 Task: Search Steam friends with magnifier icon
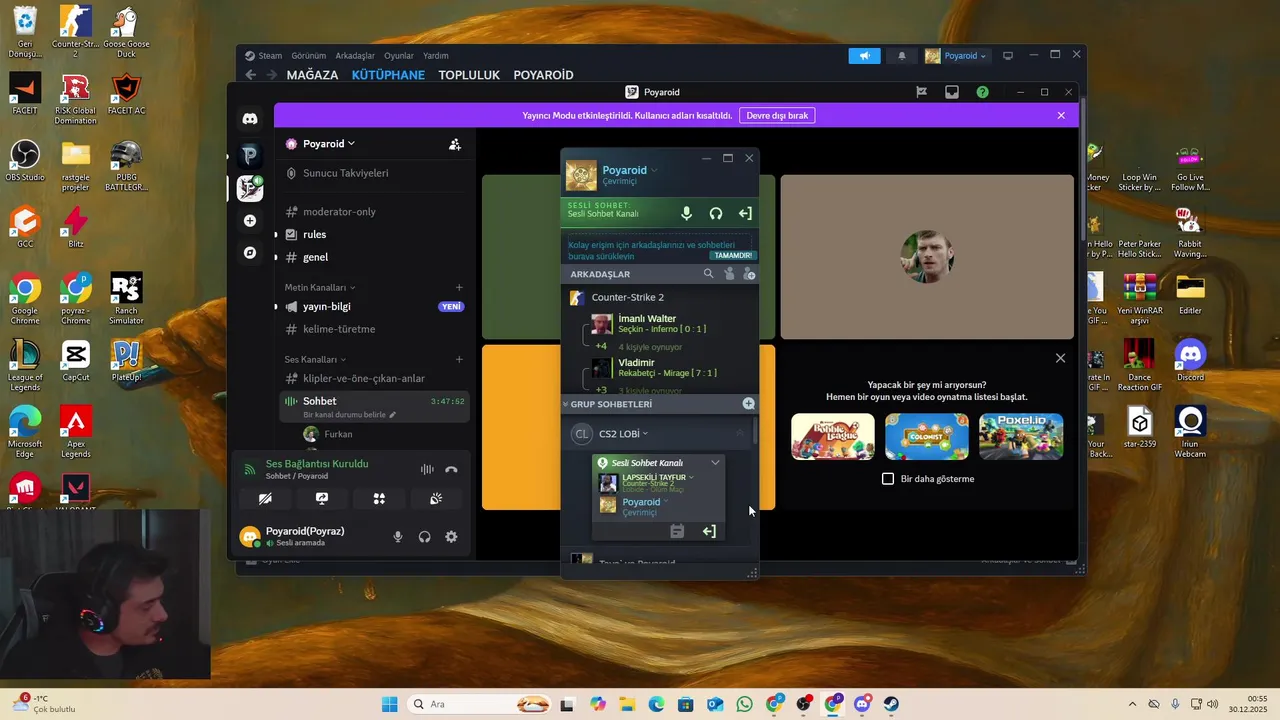[709, 273]
